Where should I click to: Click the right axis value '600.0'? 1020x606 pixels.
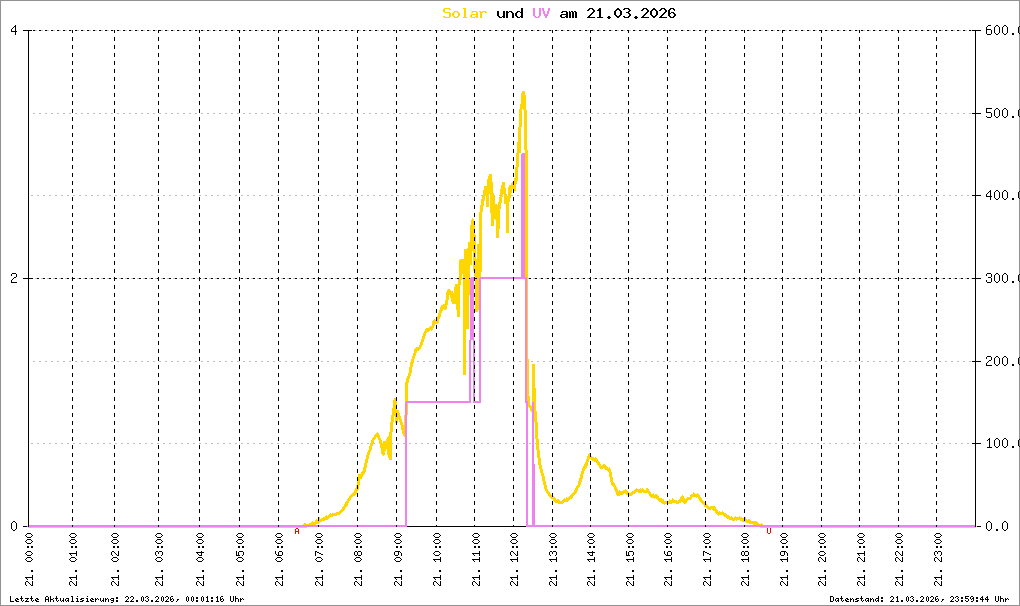(1002, 30)
